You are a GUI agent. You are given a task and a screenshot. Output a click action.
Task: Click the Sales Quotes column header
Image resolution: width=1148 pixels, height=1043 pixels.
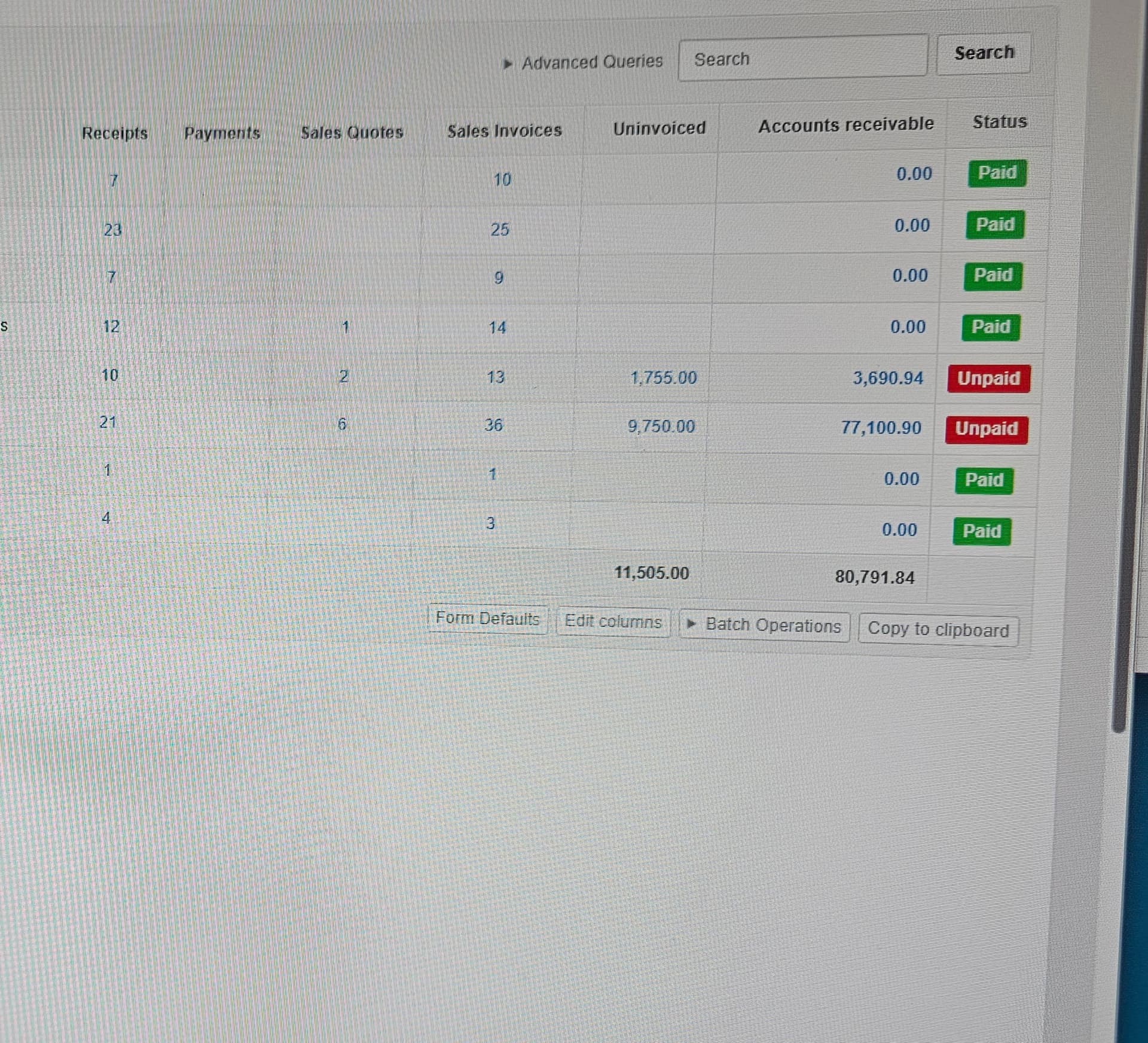click(352, 132)
